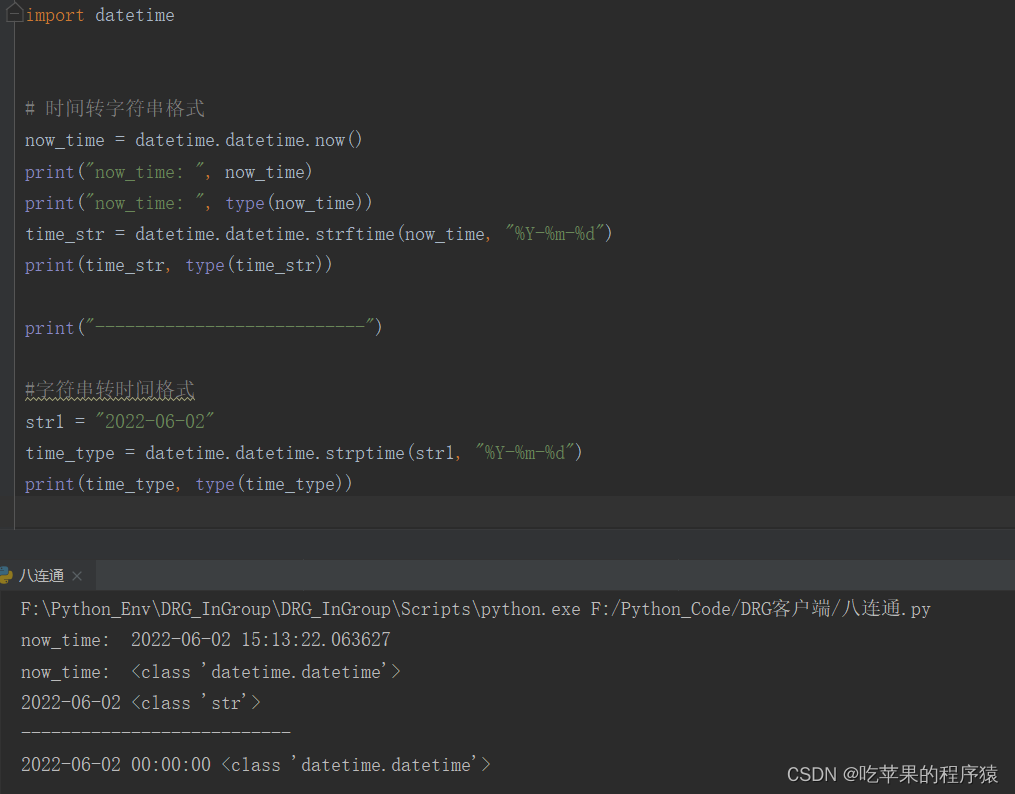1015x794 pixels.
Task: Click the now_time assignment line
Action: pyautogui.click(x=194, y=140)
